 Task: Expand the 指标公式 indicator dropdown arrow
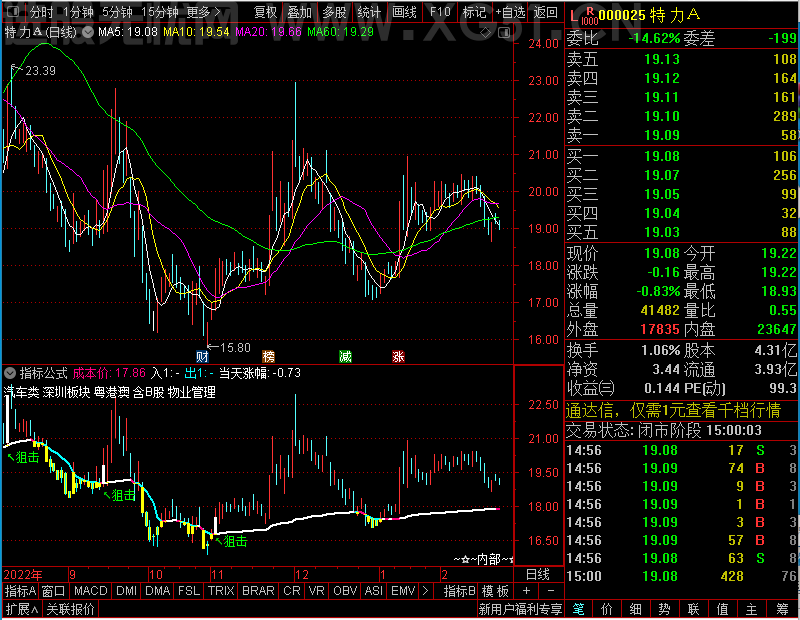coord(10,373)
